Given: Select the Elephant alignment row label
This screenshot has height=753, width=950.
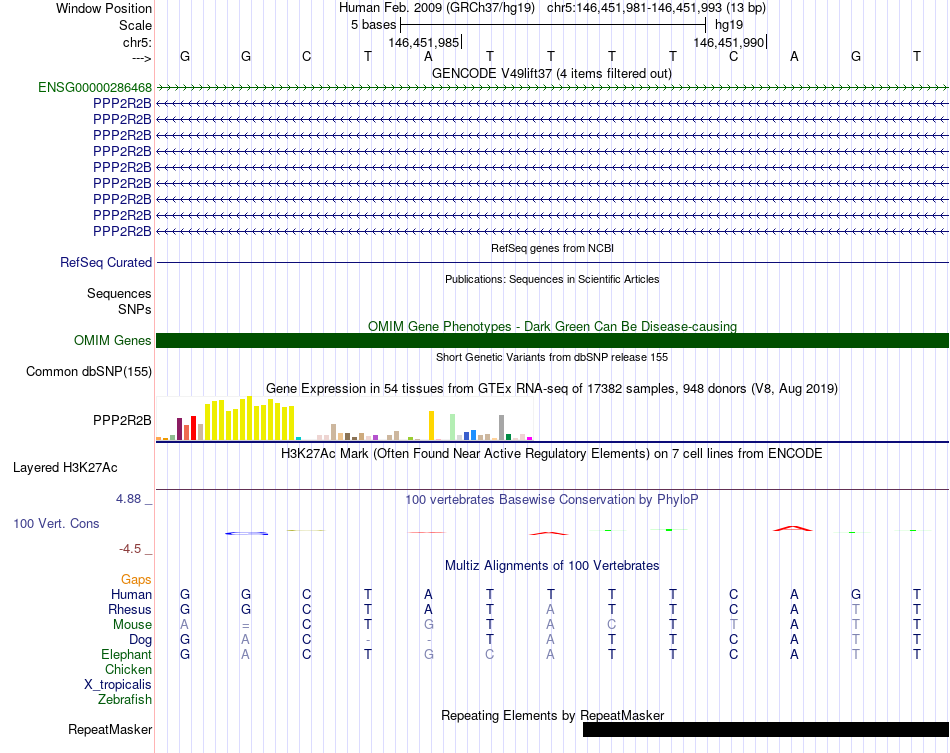Looking at the screenshot, I should pyautogui.click(x=126, y=655).
